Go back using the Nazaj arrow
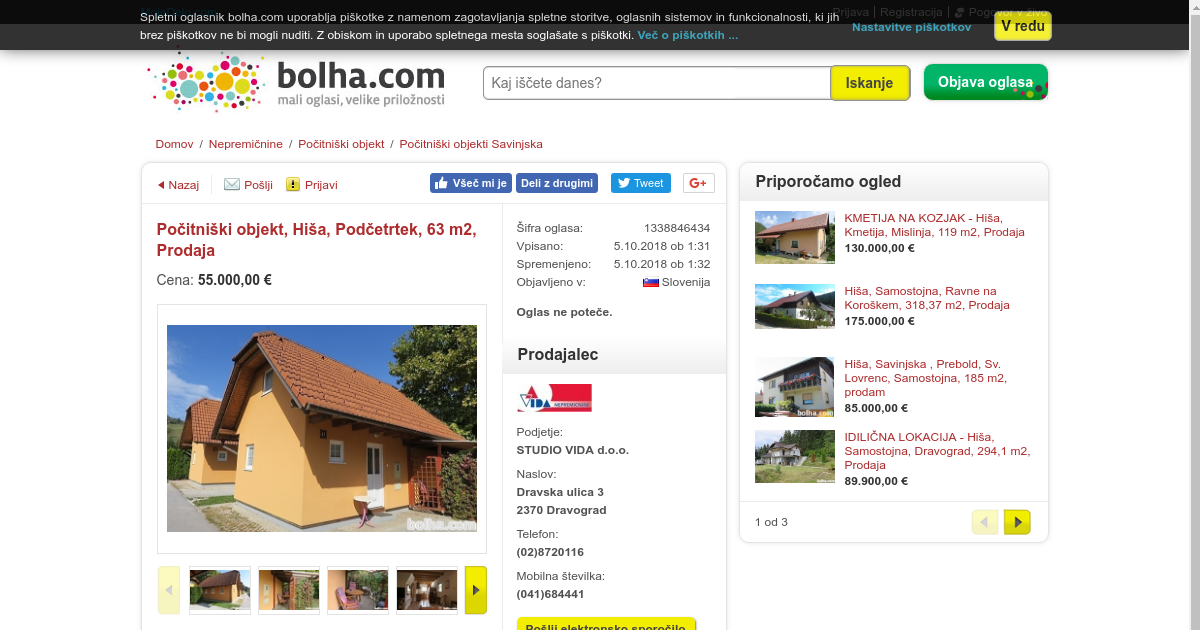The image size is (1200, 630). coord(161,185)
